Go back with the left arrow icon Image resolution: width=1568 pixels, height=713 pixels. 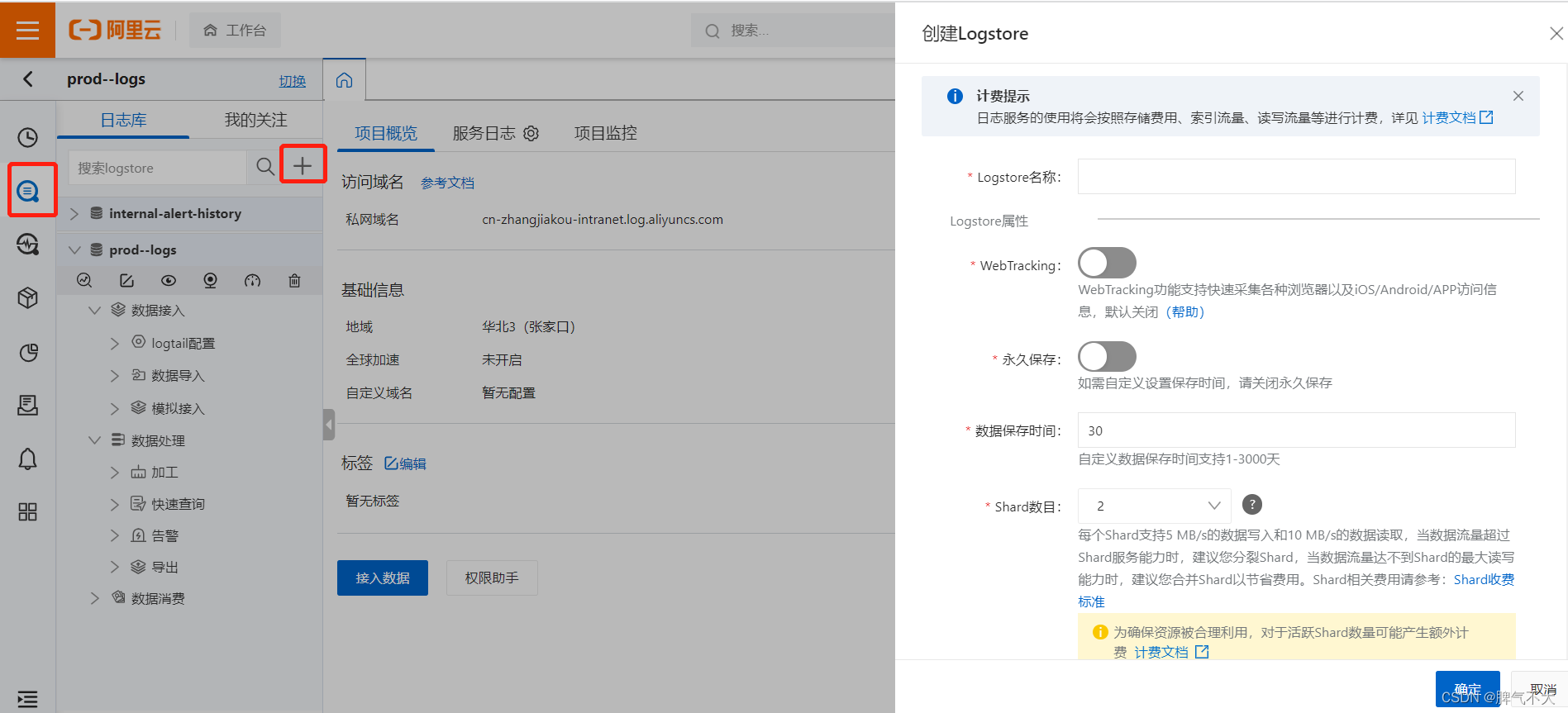point(28,78)
